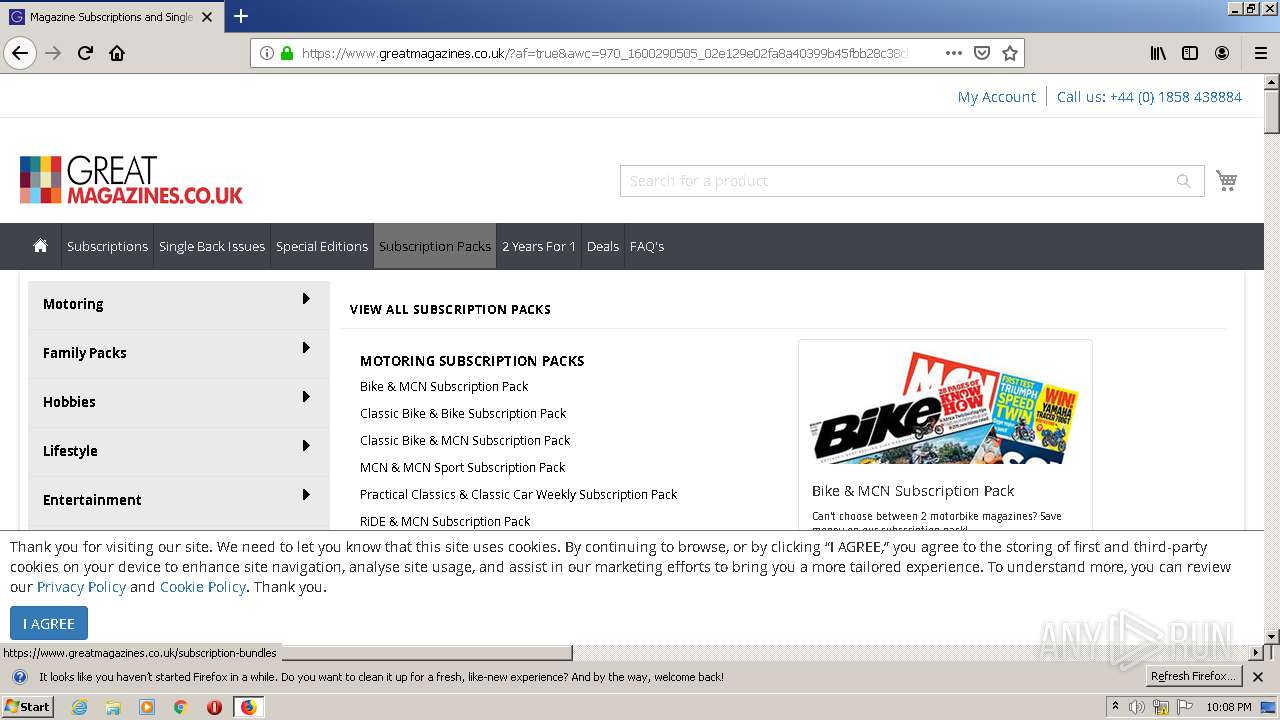Click the GreatMagazines.co.uk logo
The height and width of the screenshot is (720, 1280).
[x=131, y=180]
